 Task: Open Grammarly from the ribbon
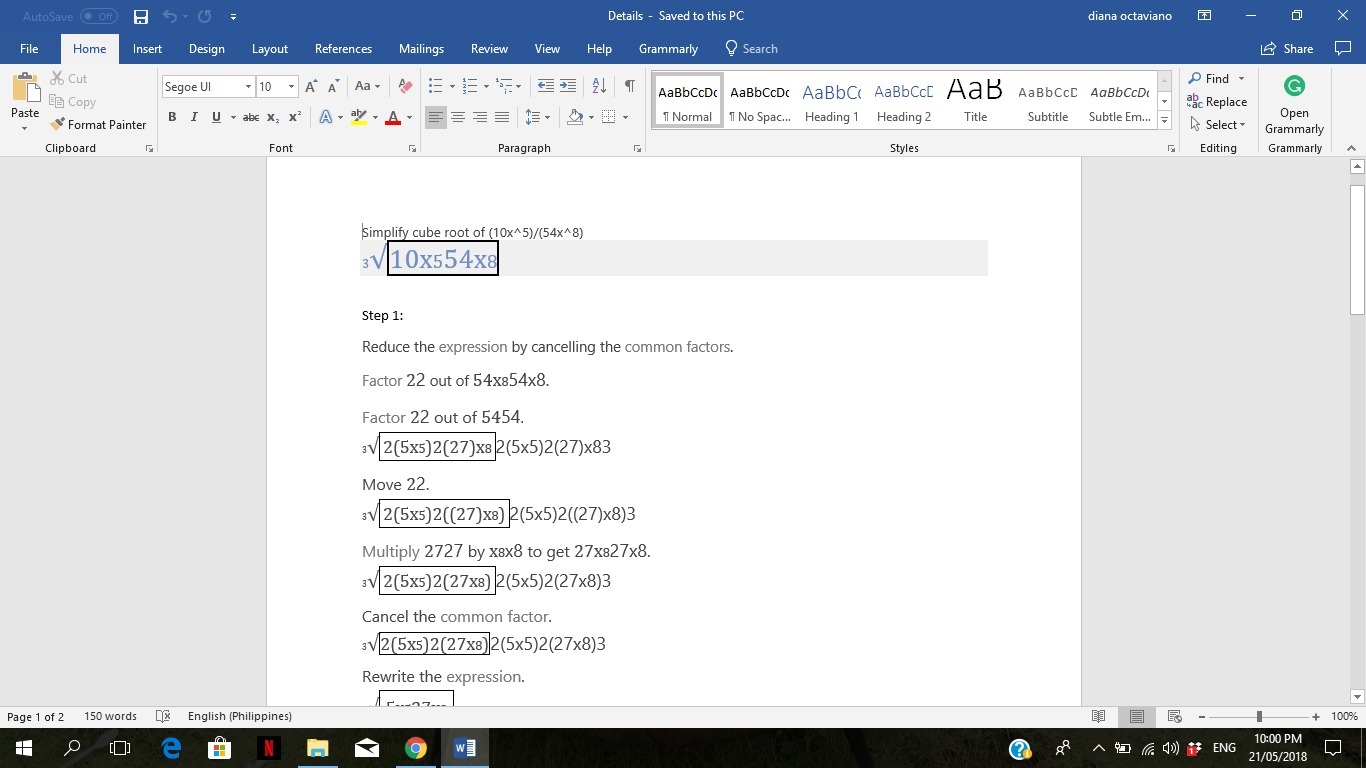1294,106
